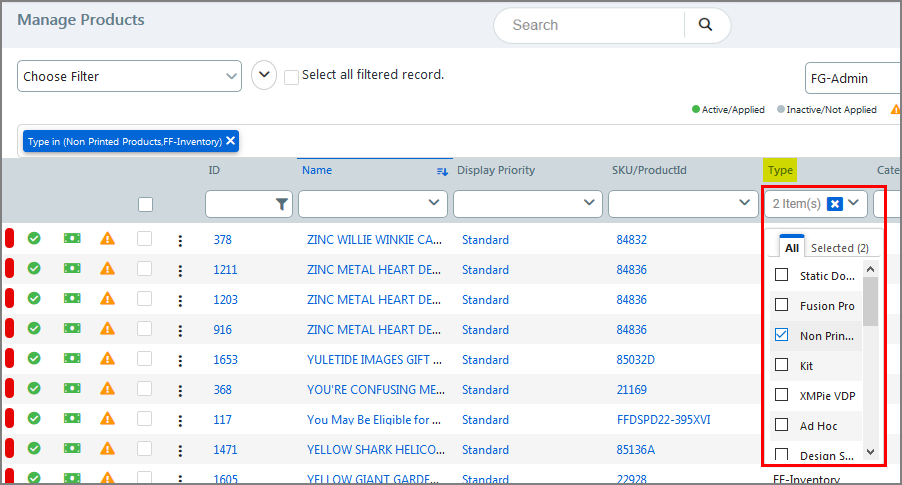Remove the Type filter tag chip
The height and width of the screenshot is (485, 902).
click(231, 141)
